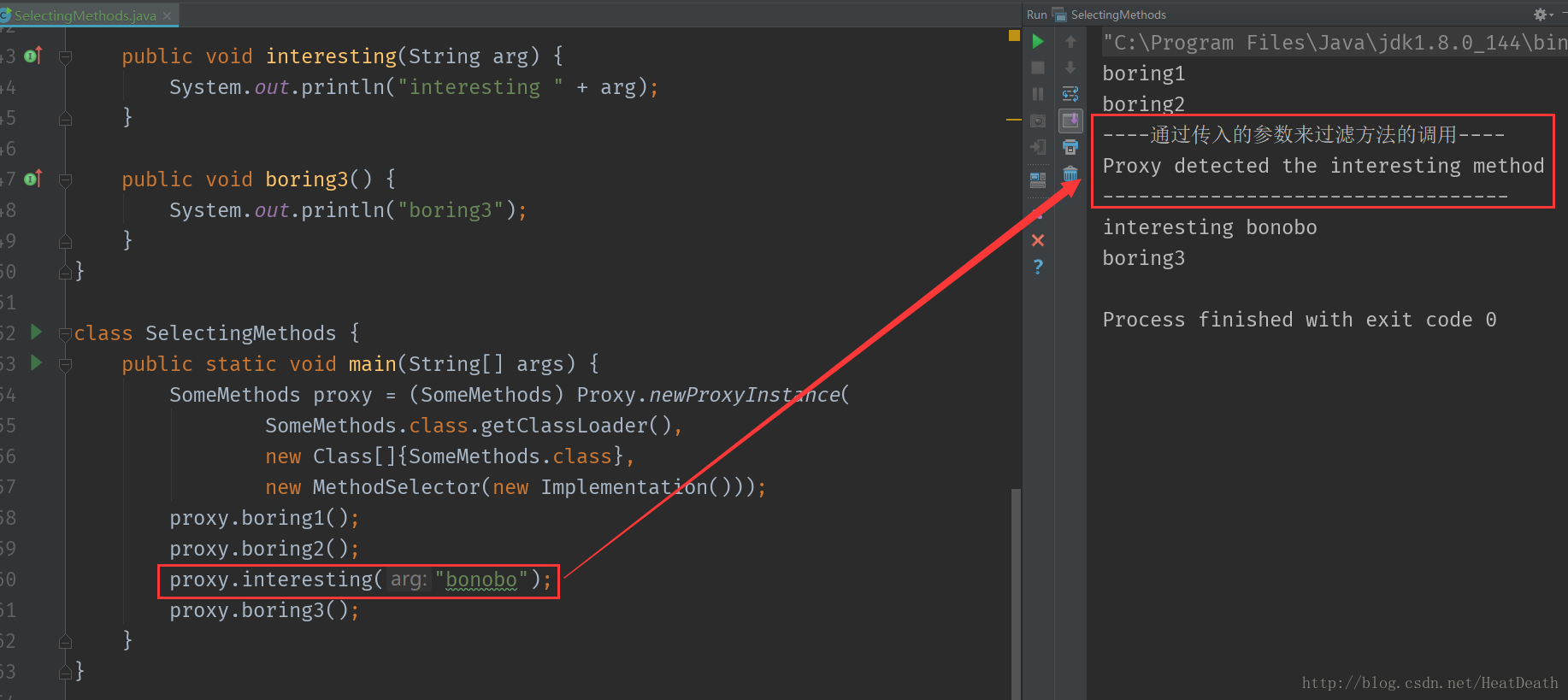The width and height of the screenshot is (1568, 700).
Task: Click the override marker beside interesting method
Action: (x=33, y=56)
